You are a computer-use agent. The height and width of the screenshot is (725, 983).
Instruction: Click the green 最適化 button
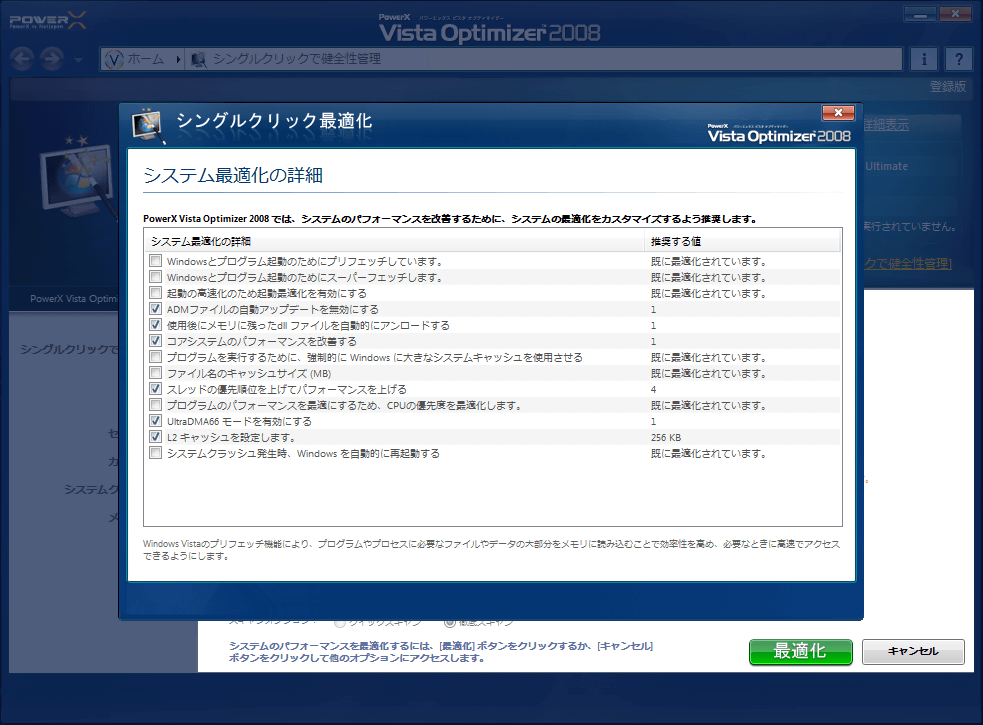coord(801,652)
